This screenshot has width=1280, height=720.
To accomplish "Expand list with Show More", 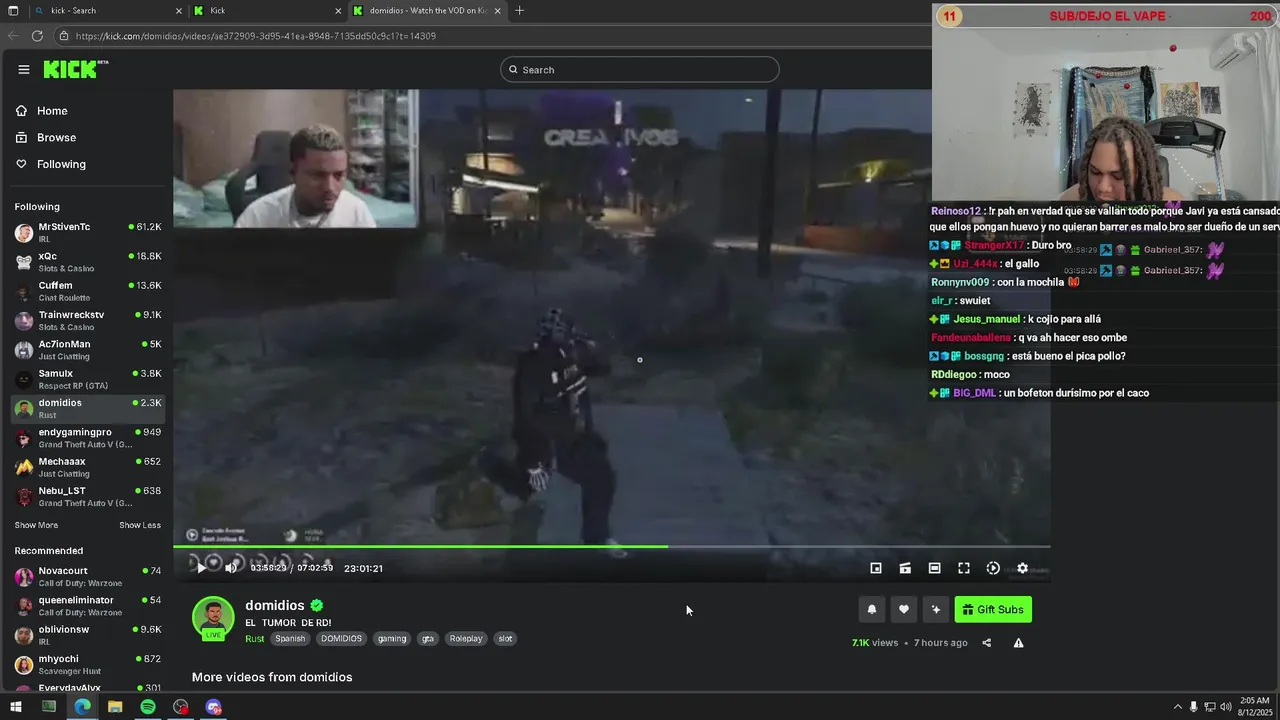I will point(36,525).
